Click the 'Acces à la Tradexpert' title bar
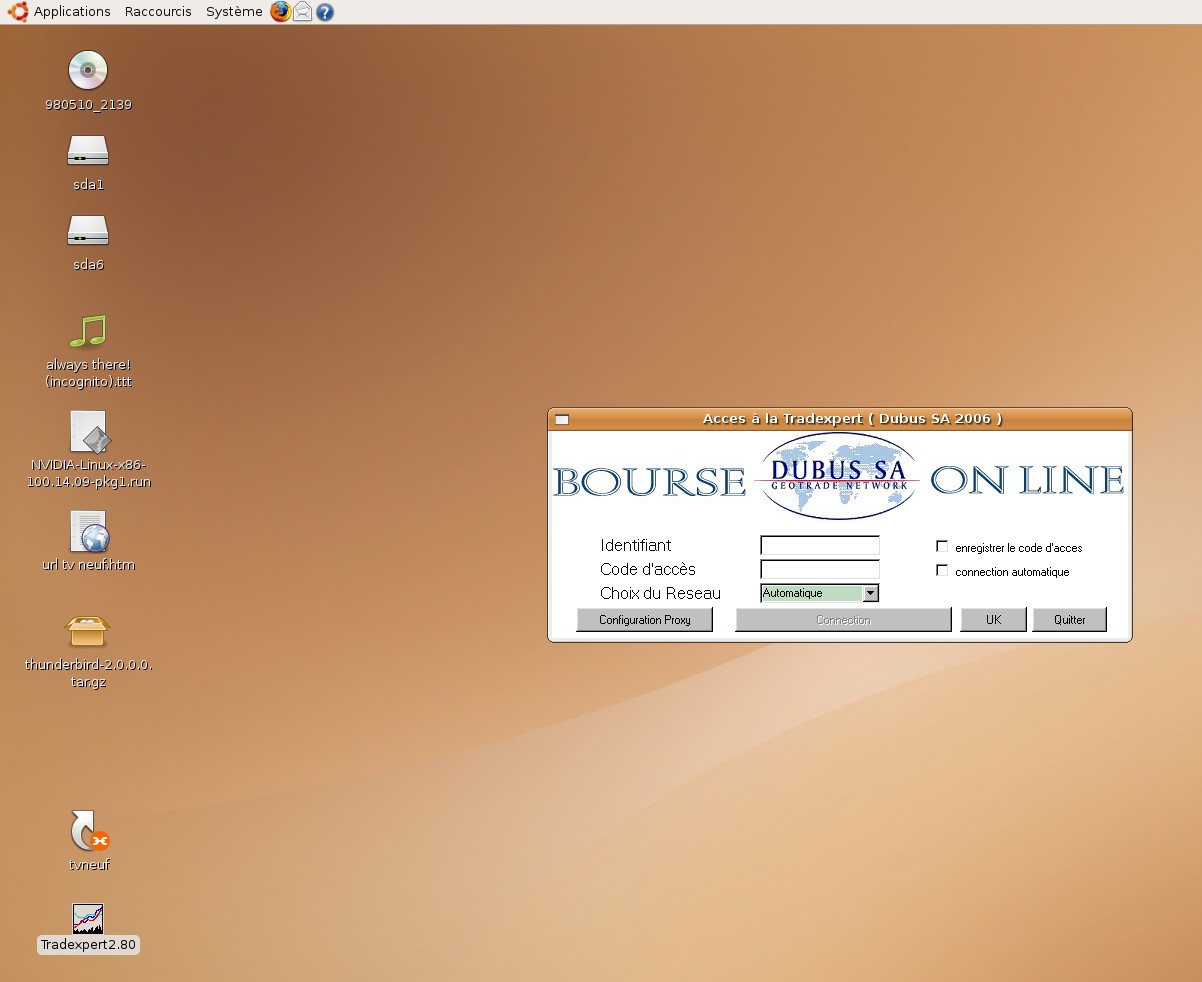The image size is (1202, 982). [x=840, y=419]
